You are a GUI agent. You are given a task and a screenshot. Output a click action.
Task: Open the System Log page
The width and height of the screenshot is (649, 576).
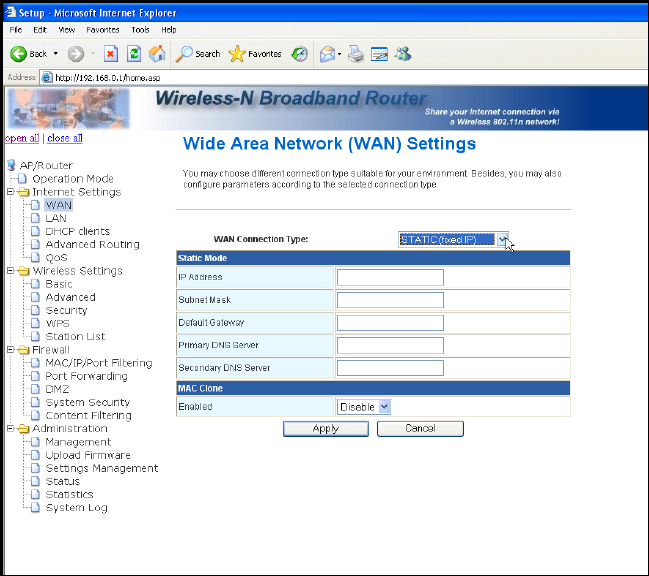tap(76, 508)
